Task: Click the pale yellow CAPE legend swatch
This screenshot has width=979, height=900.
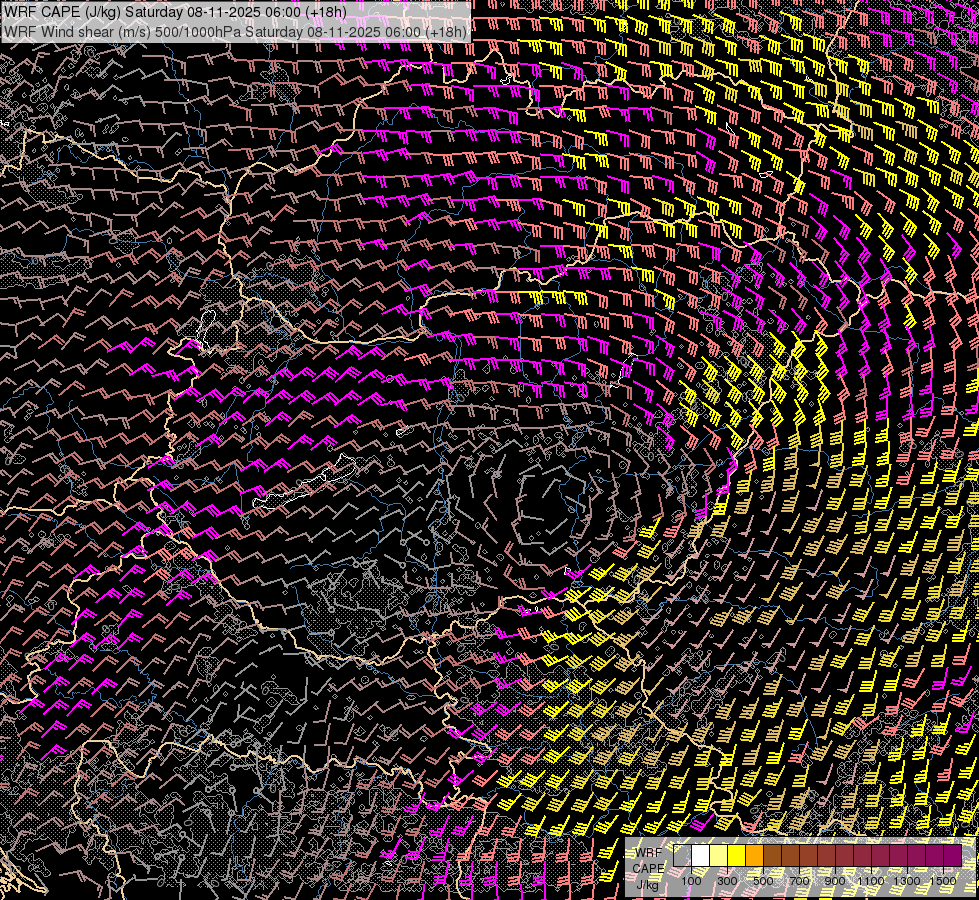Action: (718, 856)
